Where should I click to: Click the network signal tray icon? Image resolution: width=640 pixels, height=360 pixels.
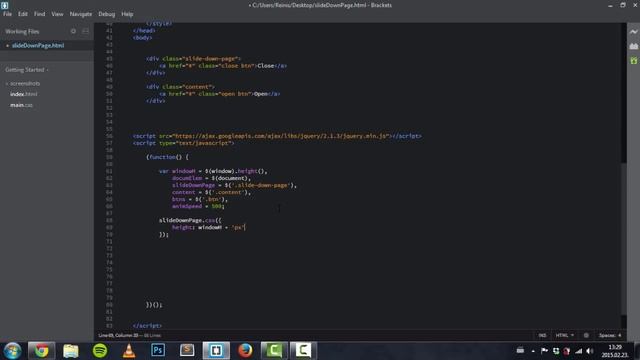pos(578,351)
